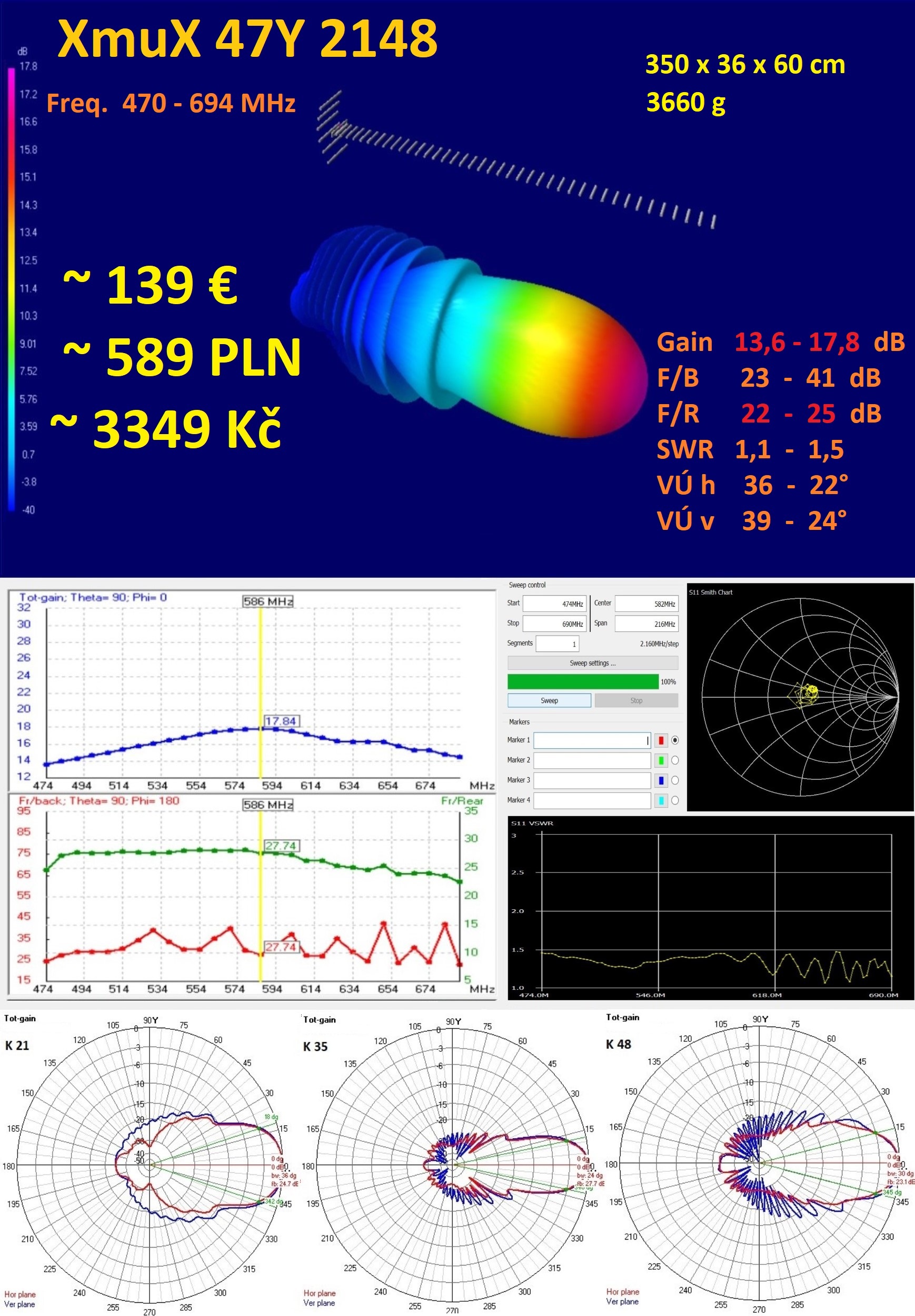The height and width of the screenshot is (1316, 915).
Task: Pick the red Marker 1 color swatch
Action: click(x=661, y=740)
